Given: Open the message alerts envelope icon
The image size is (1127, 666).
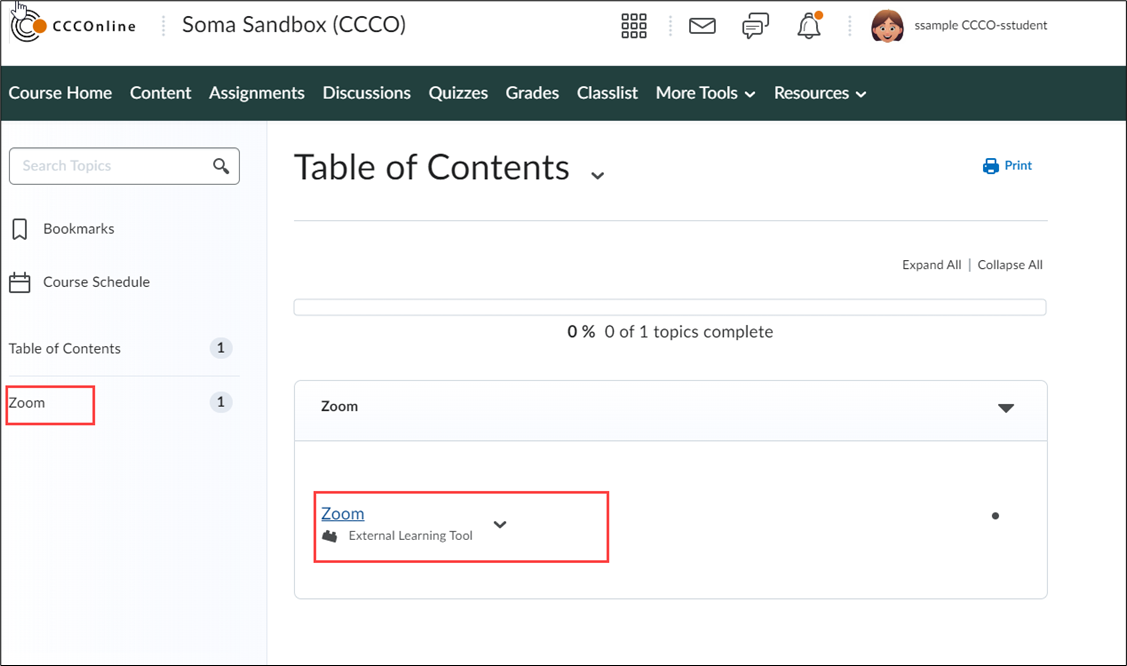Looking at the screenshot, I should coord(702,26).
